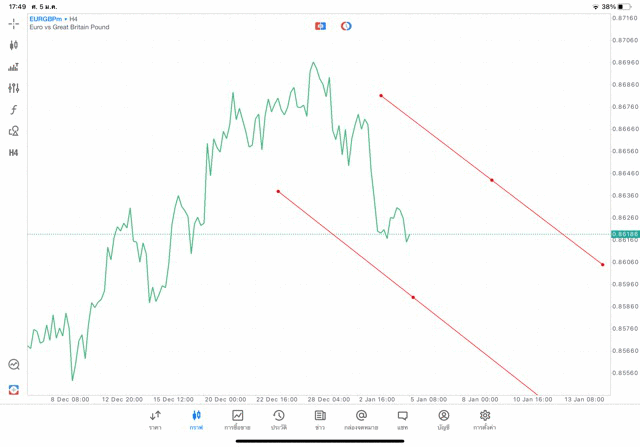Open the ประวัติ (History) tab
Image resolution: width=640 pixels, height=447 pixels.
point(278,420)
